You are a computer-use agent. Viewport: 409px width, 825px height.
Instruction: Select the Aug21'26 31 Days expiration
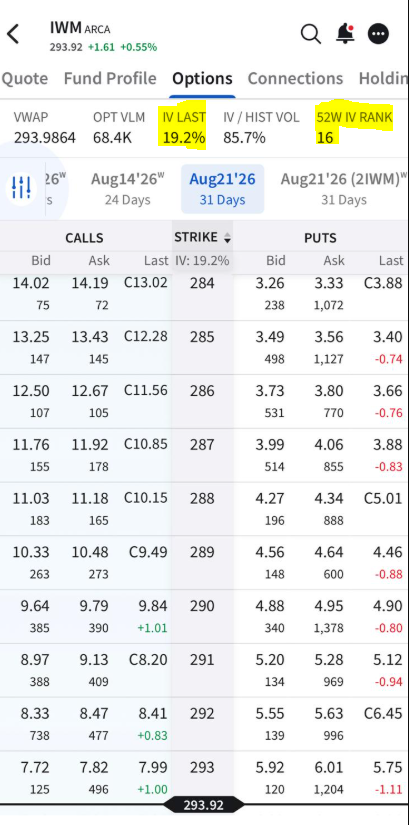pos(222,188)
